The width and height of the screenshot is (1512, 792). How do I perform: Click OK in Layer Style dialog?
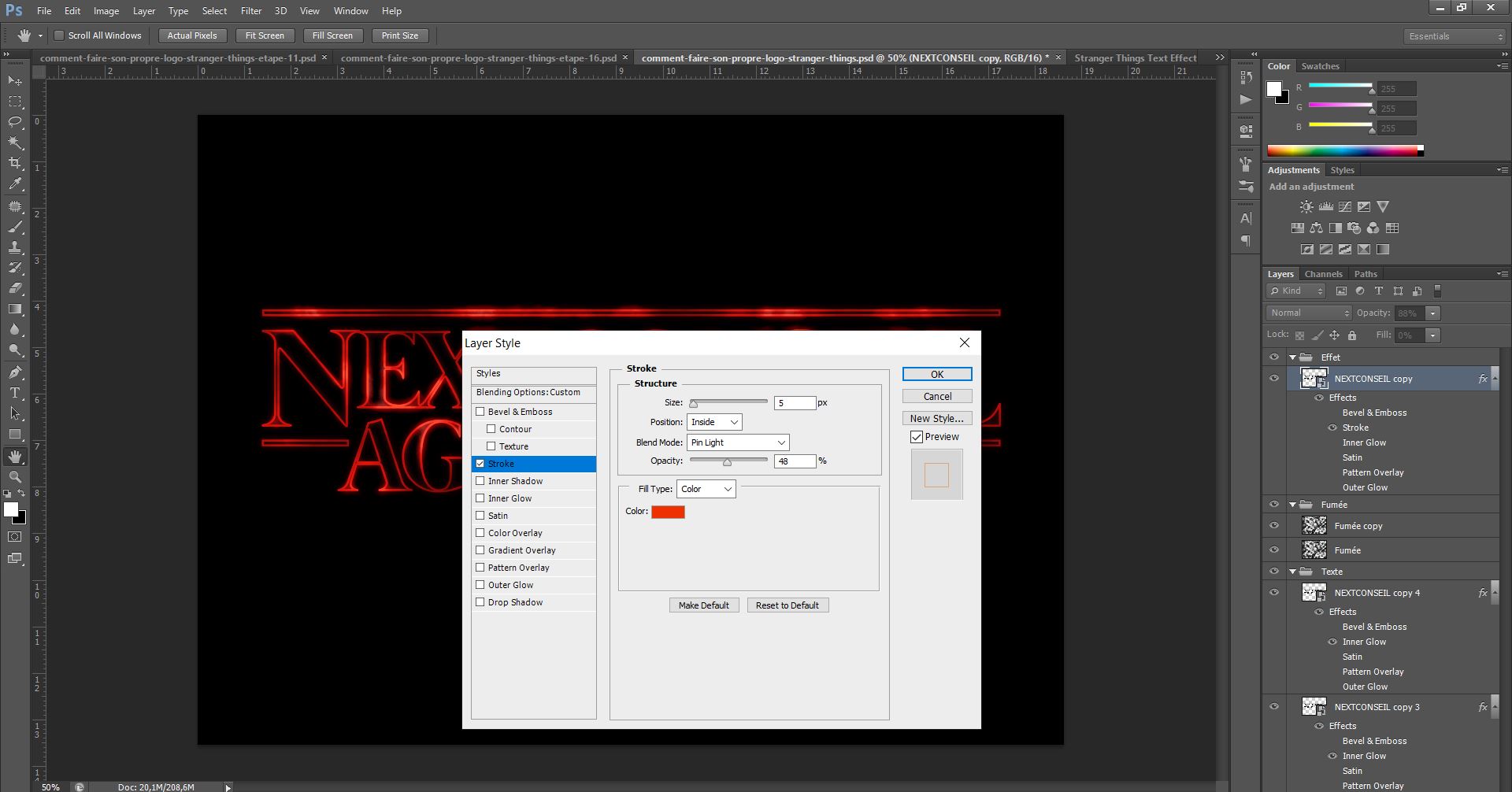click(x=937, y=375)
